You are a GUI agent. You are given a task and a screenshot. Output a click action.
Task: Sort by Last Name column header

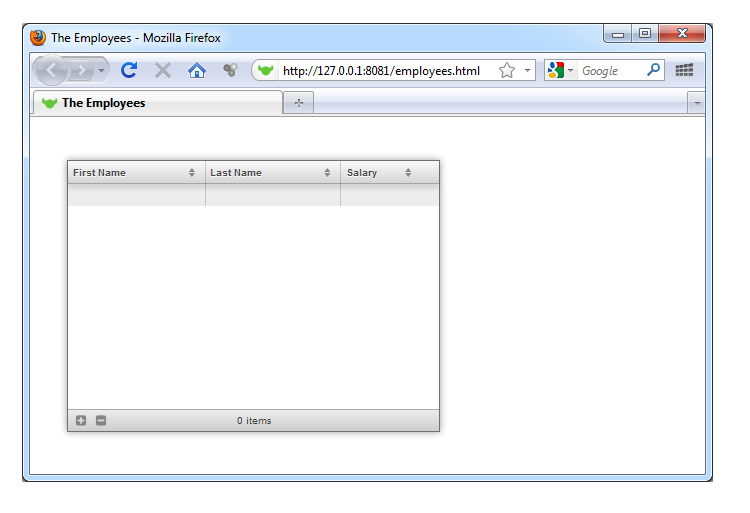tap(273, 173)
